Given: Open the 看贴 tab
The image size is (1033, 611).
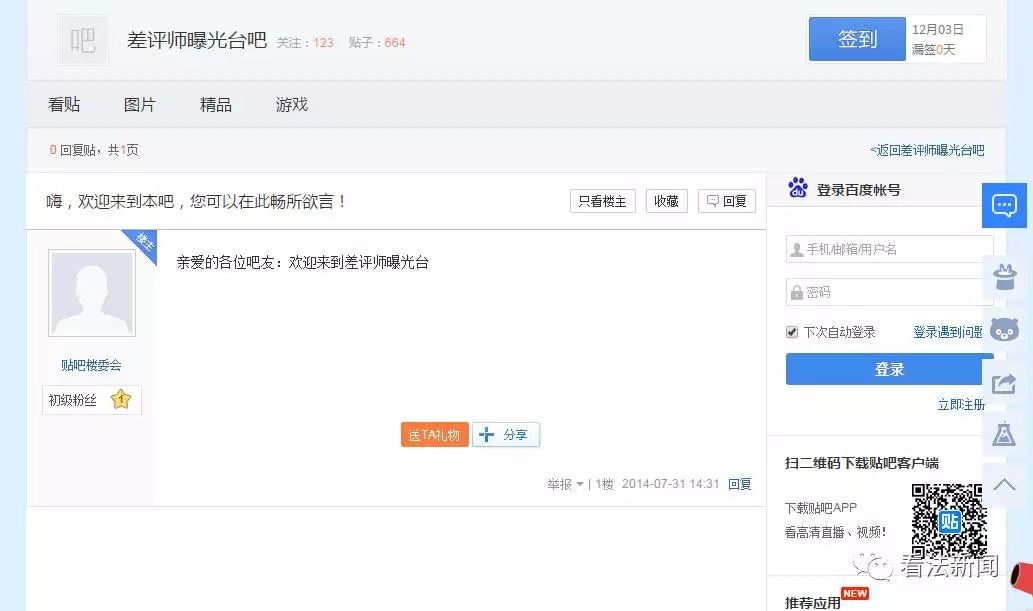Looking at the screenshot, I should [64, 105].
